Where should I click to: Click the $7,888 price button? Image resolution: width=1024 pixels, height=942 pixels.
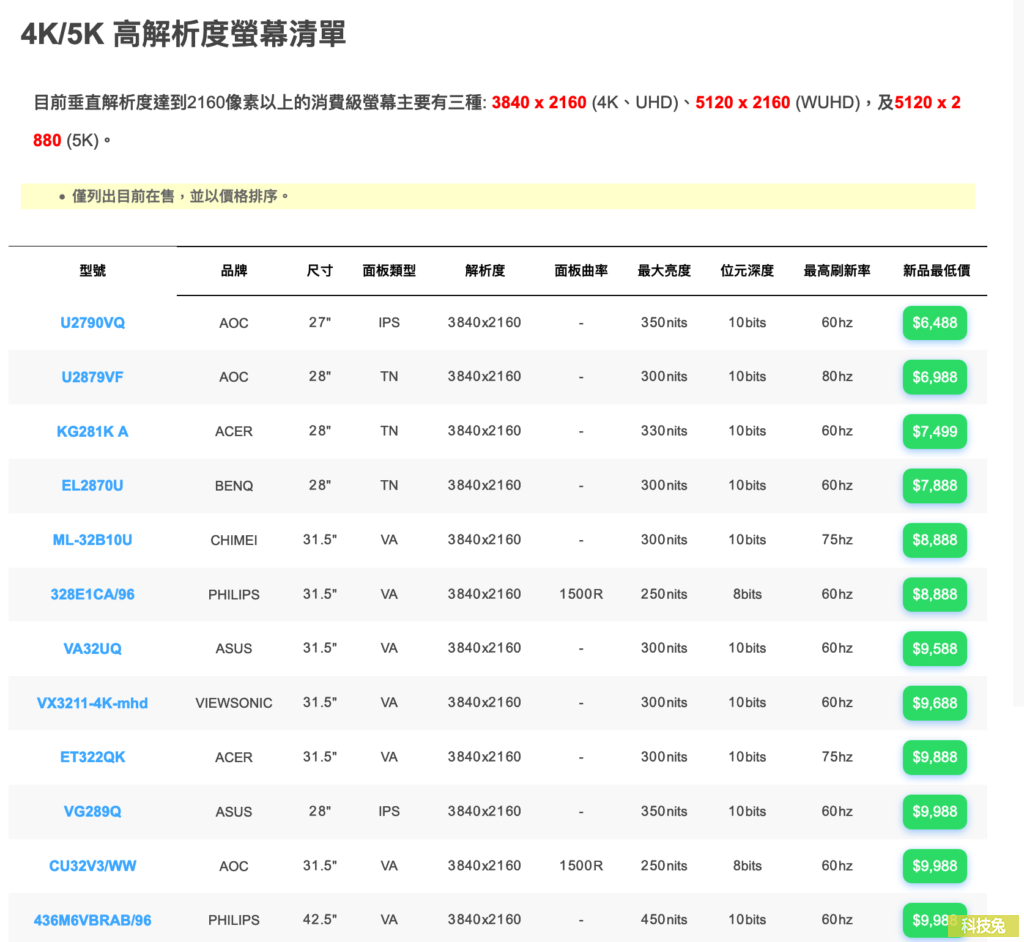coord(935,485)
